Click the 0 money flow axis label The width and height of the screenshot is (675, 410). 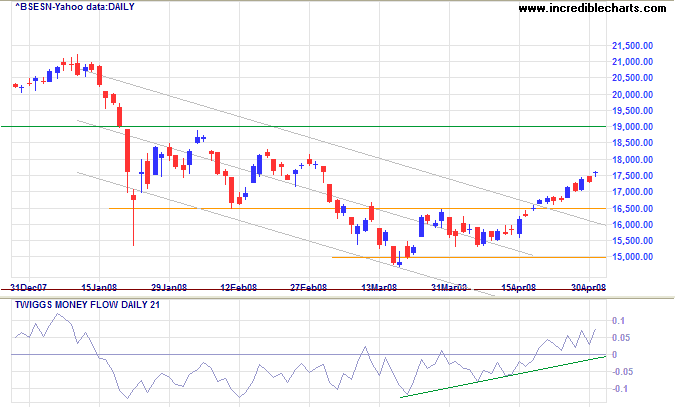(614, 355)
